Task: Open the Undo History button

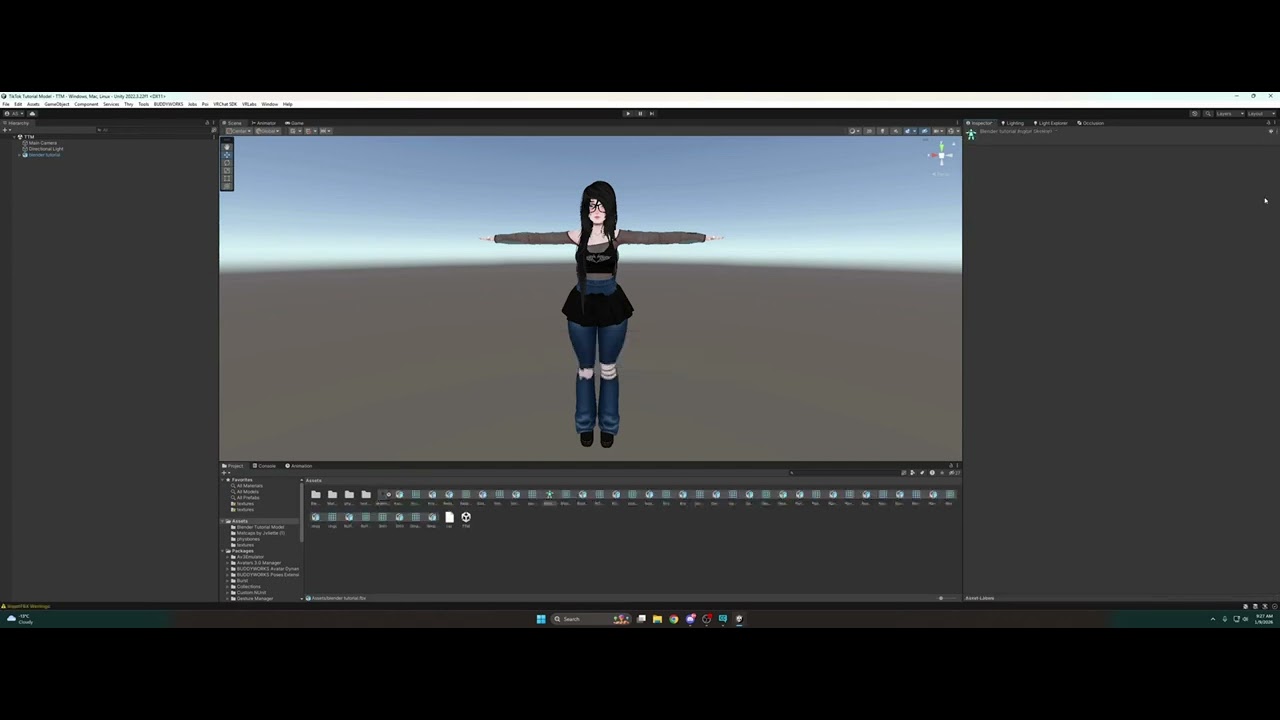Action: pos(1195,114)
